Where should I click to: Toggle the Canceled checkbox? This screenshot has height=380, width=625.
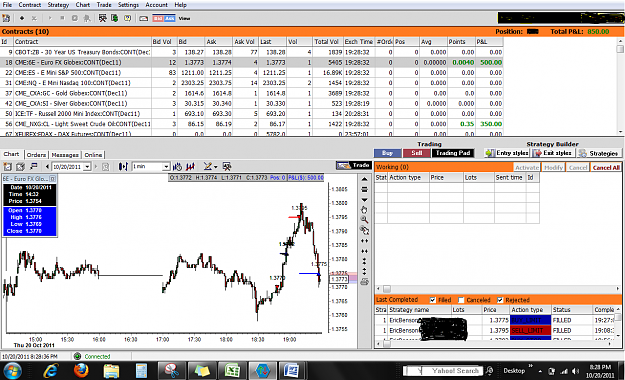[461, 300]
